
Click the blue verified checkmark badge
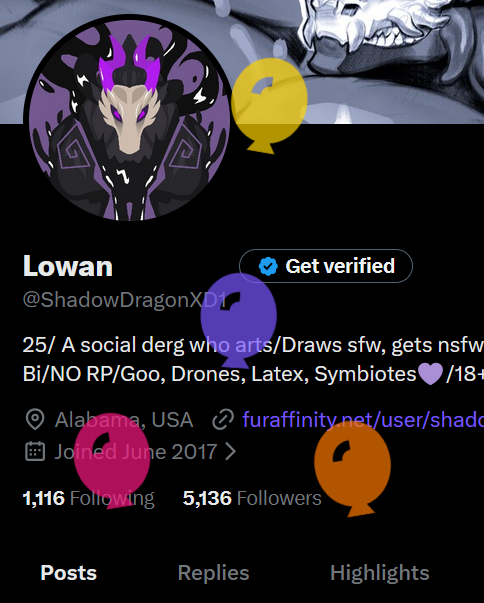point(268,266)
